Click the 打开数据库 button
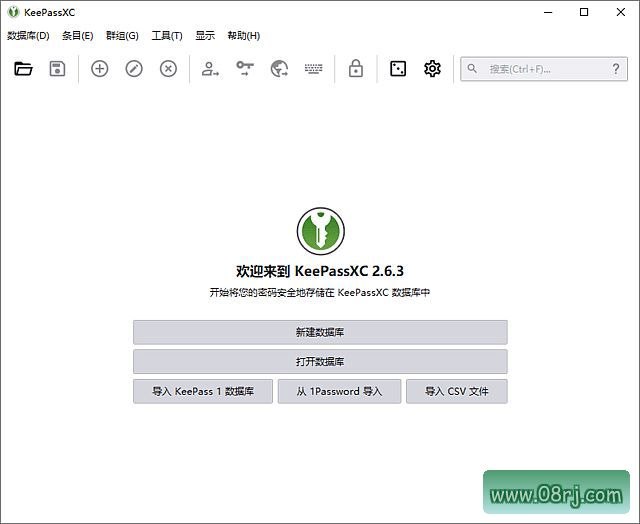 (x=320, y=362)
